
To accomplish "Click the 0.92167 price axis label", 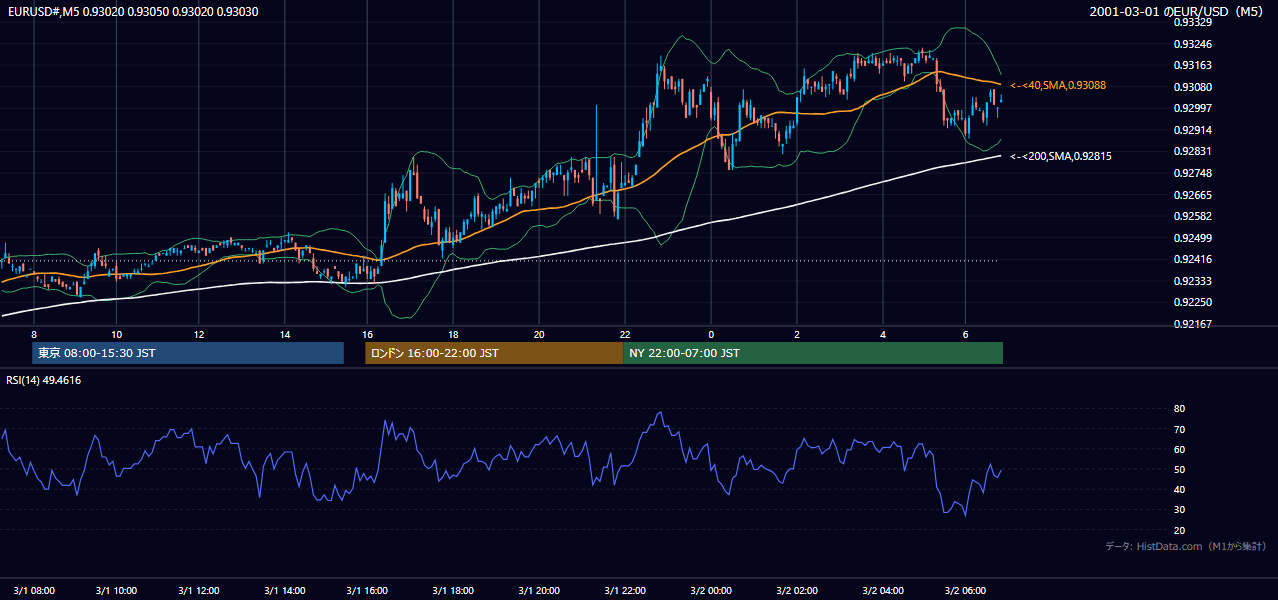I will pos(1193,324).
